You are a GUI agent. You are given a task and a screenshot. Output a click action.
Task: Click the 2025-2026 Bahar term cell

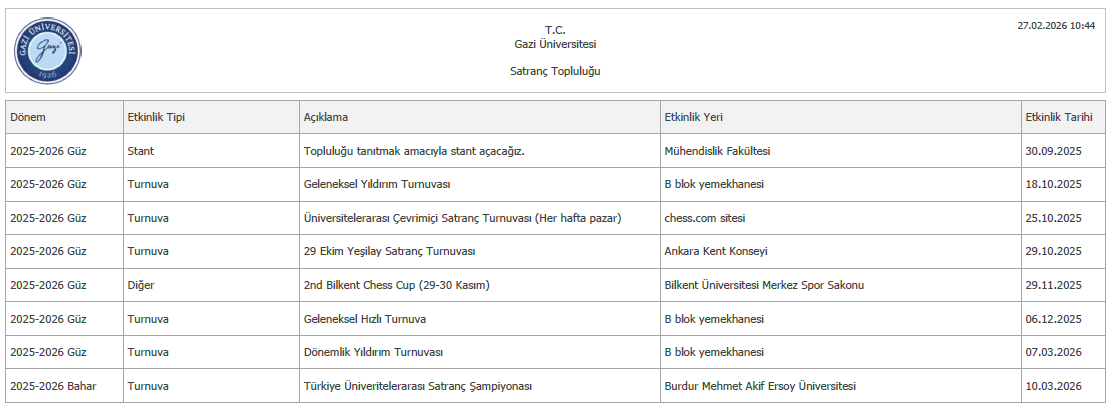point(53,386)
